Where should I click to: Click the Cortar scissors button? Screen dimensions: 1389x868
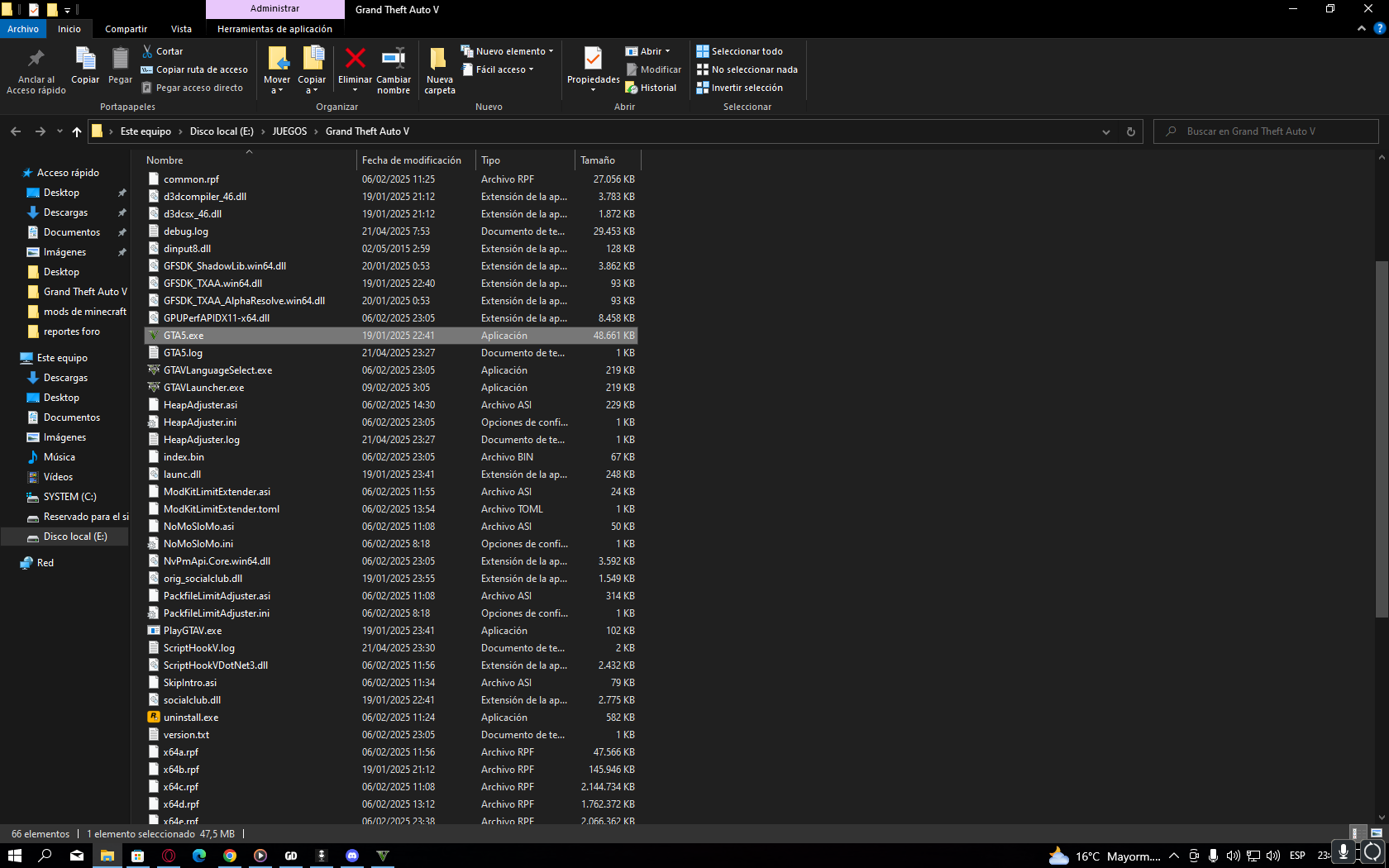pyautogui.click(x=163, y=51)
